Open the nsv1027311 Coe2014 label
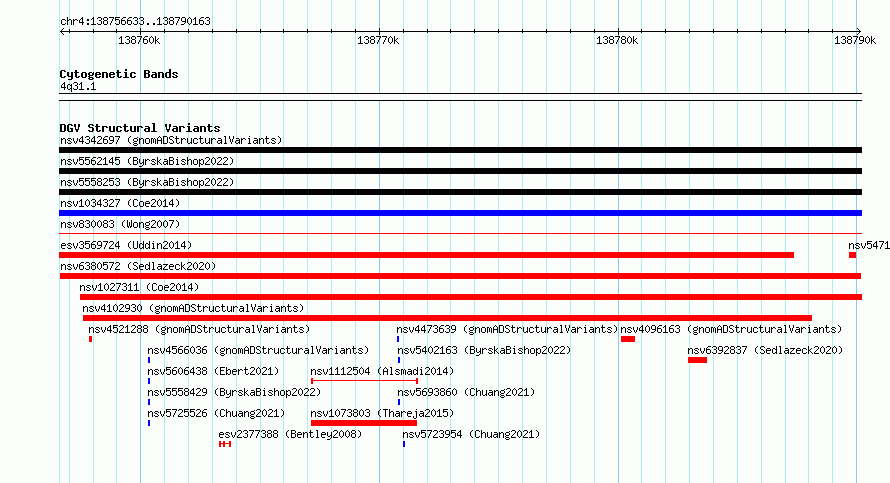Screen dimensions: 890x483 [139, 287]
